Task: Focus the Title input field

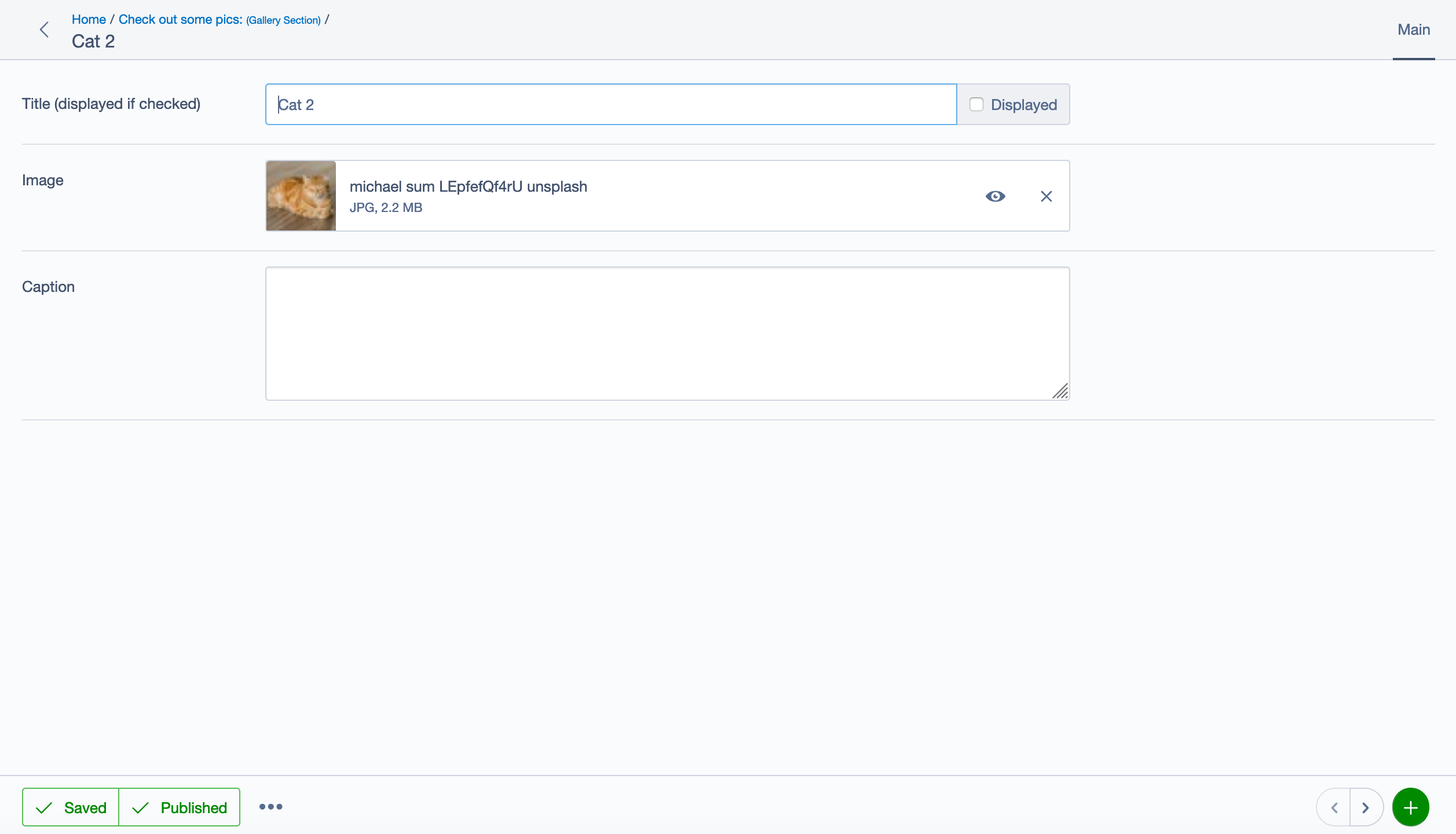Action: click(x=610, y=104)
